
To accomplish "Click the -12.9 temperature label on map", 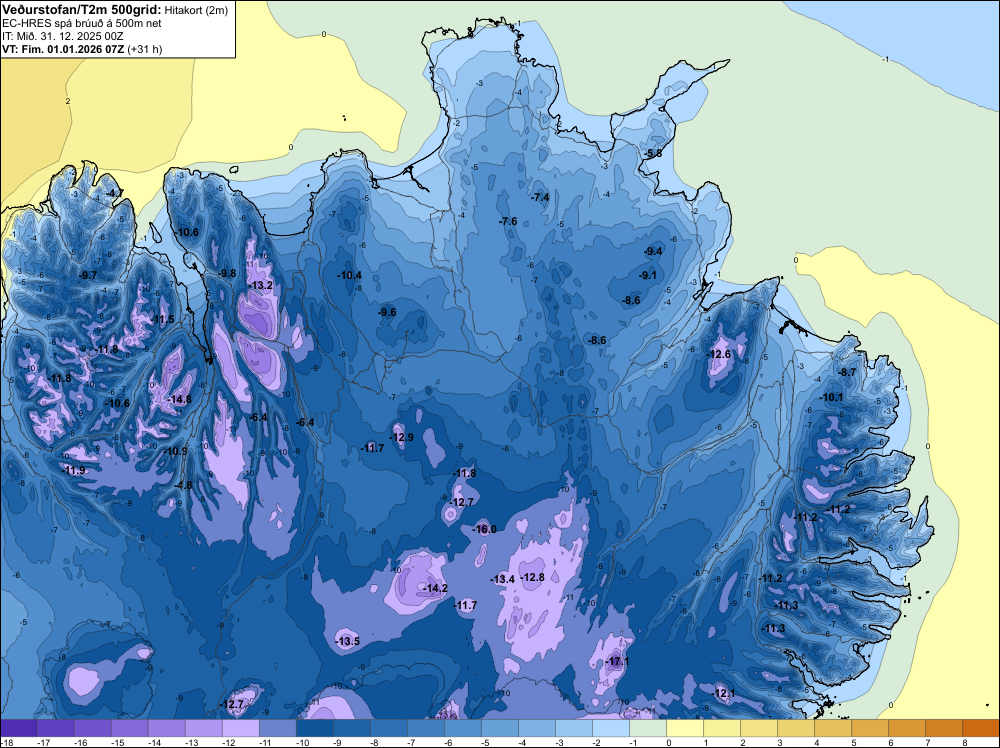I will pos(402,437).
